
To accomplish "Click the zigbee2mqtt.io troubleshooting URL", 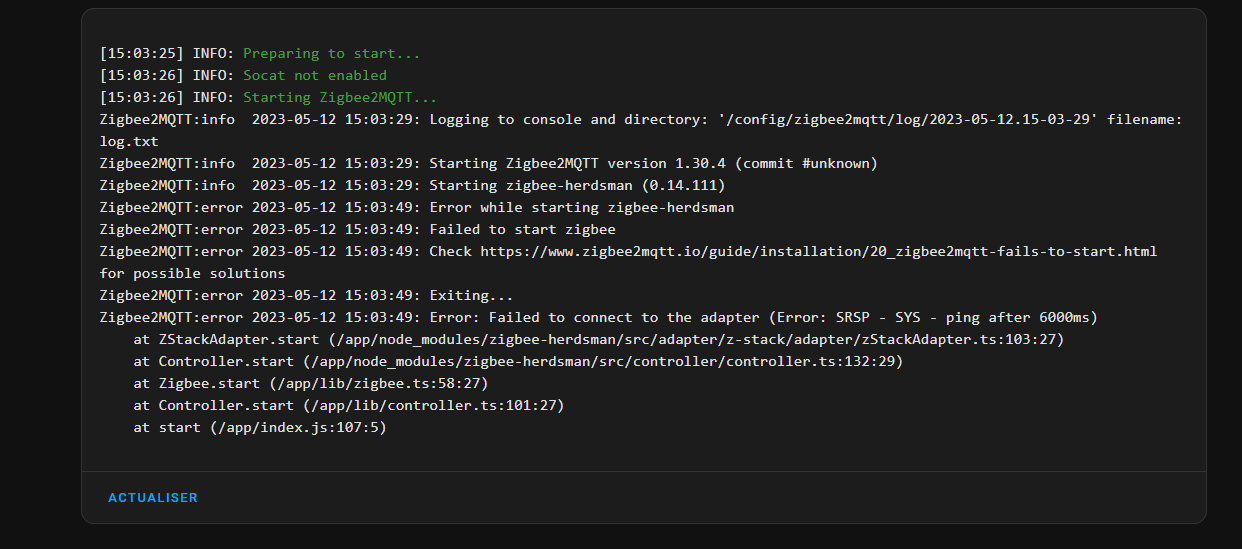I will point(818,251).
